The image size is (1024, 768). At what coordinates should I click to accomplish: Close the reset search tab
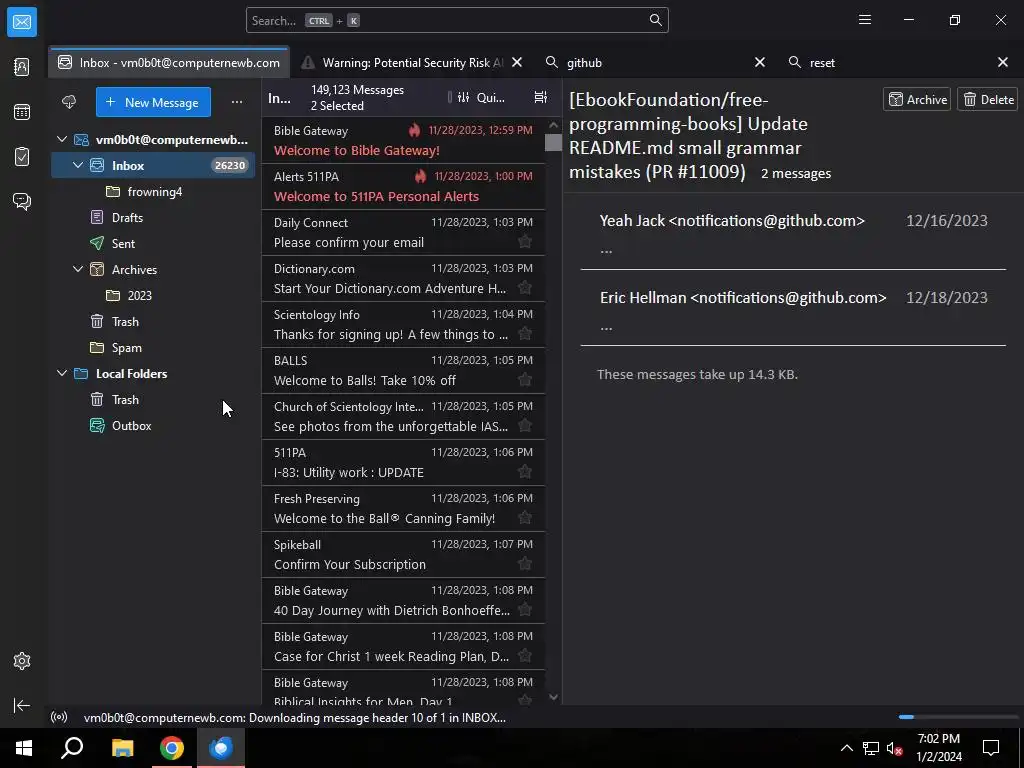pyautogui.click(x=1003, y=62)
